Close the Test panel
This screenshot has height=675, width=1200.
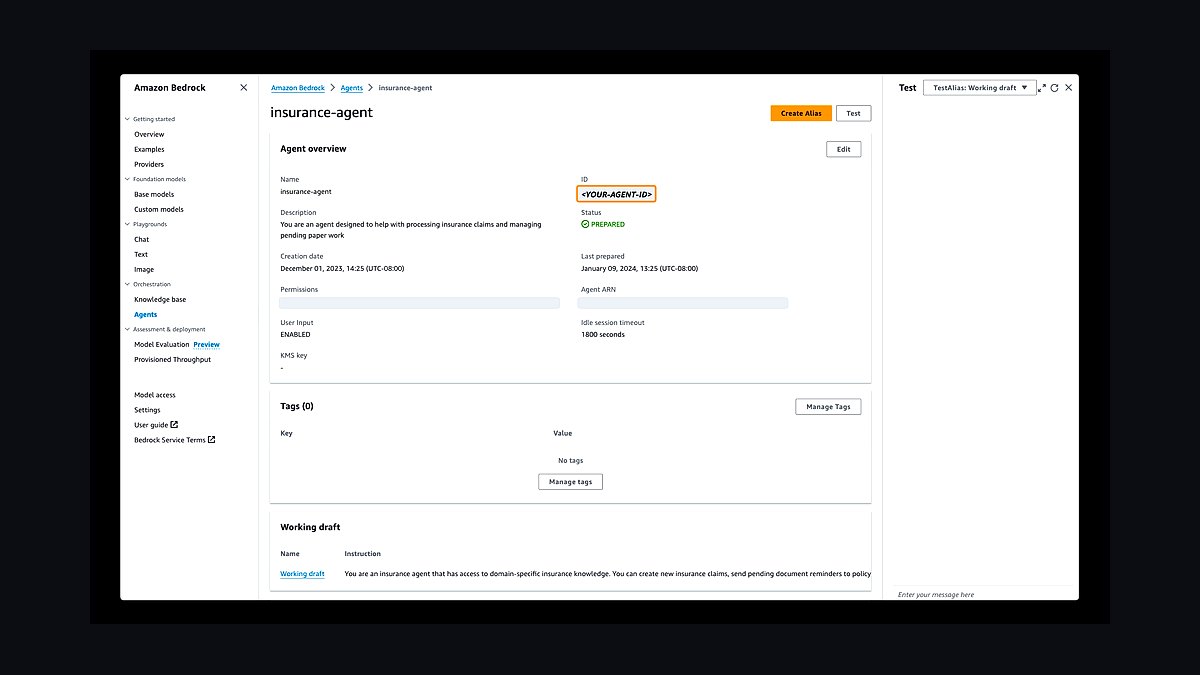coord(1068,88)
